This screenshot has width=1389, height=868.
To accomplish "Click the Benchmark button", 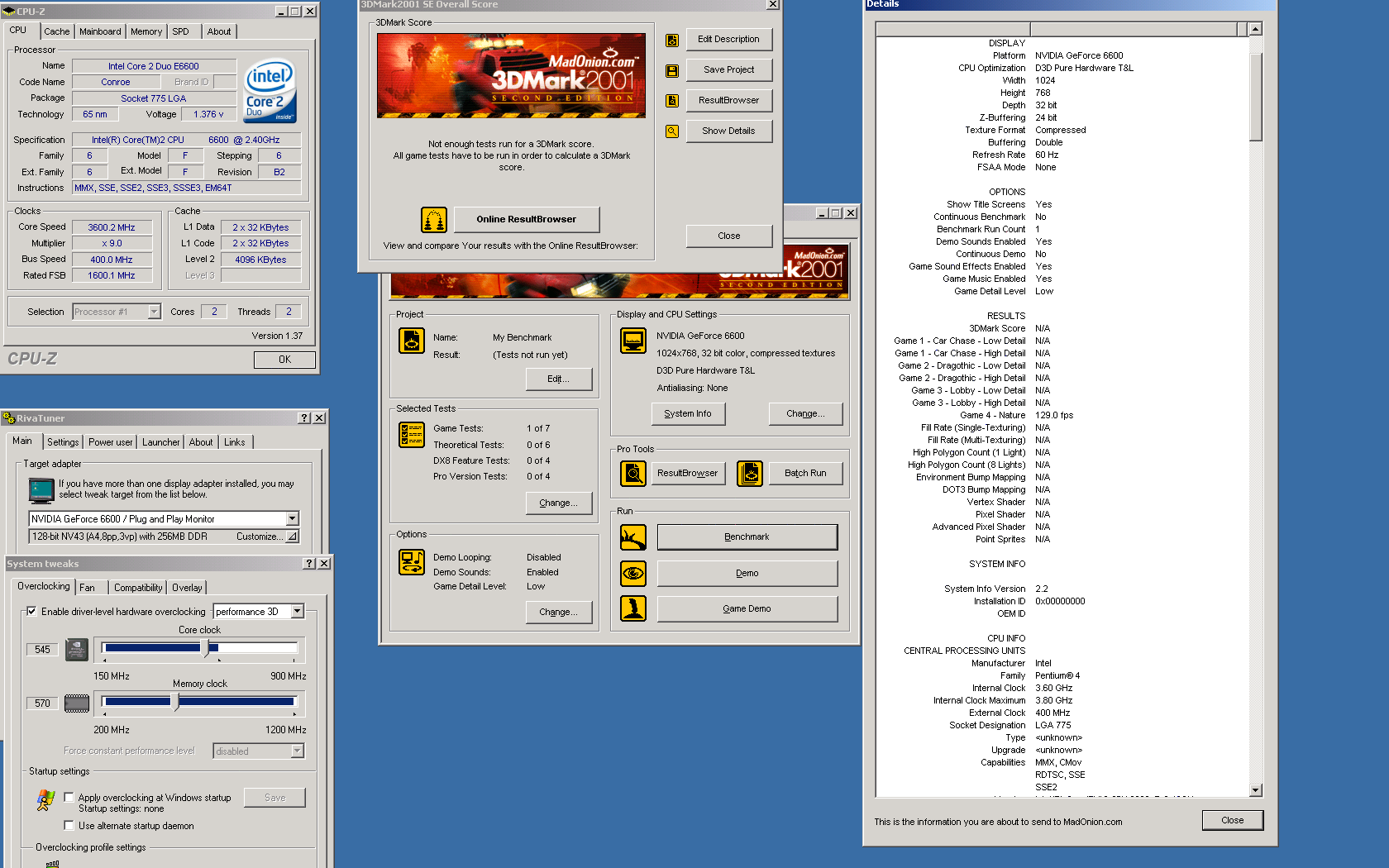I will [x=747, y=537].
